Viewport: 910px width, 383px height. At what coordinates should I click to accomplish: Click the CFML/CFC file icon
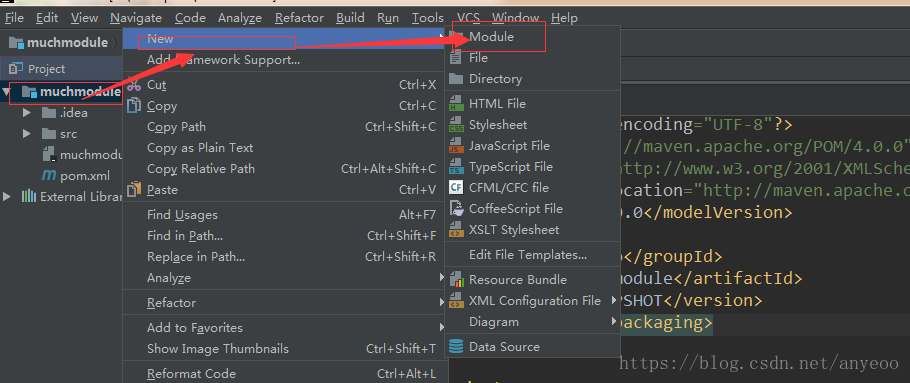coord(457,187)
